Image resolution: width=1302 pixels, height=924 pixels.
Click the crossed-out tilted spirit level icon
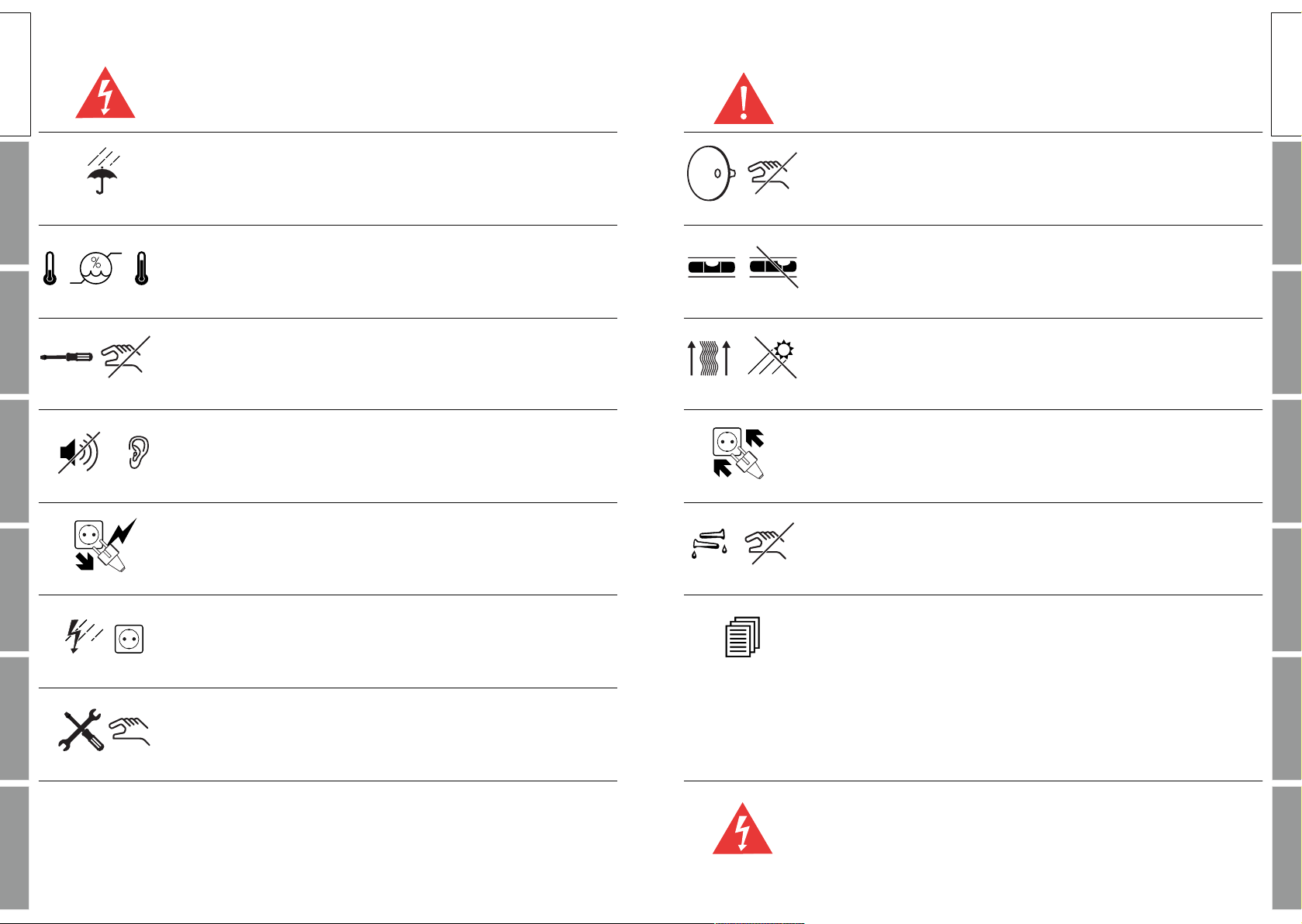pyautogui.click(x=773, y=267)
